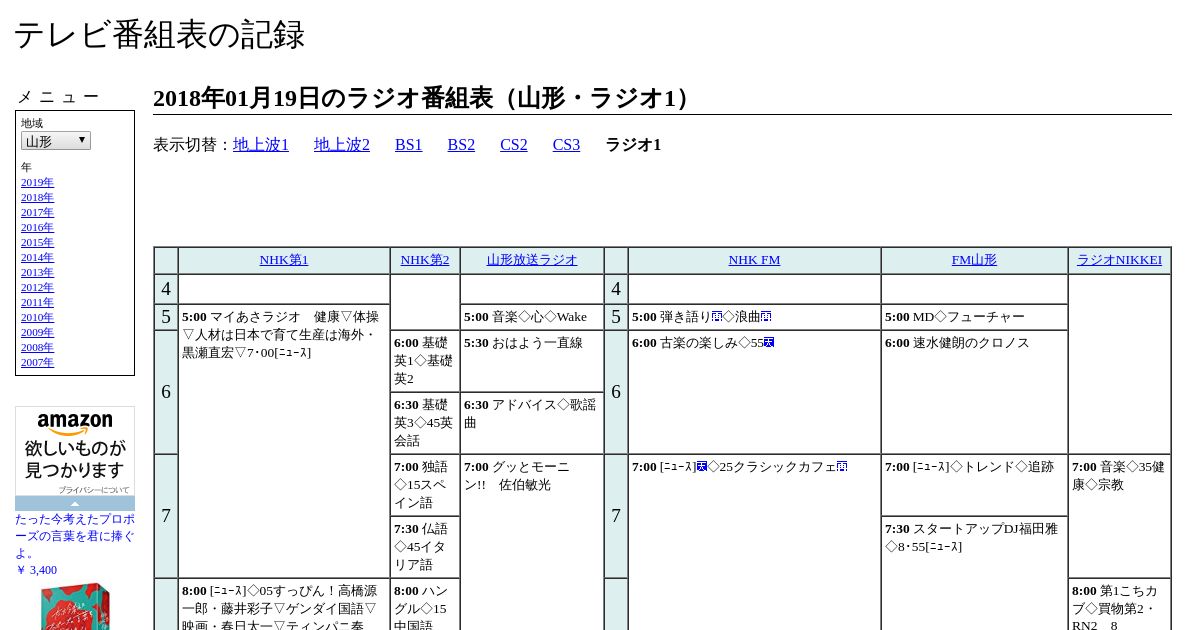The image size is (1200, 630).
Task: Click the ￥3,400 price text
Action: click(x=36, y=570)
